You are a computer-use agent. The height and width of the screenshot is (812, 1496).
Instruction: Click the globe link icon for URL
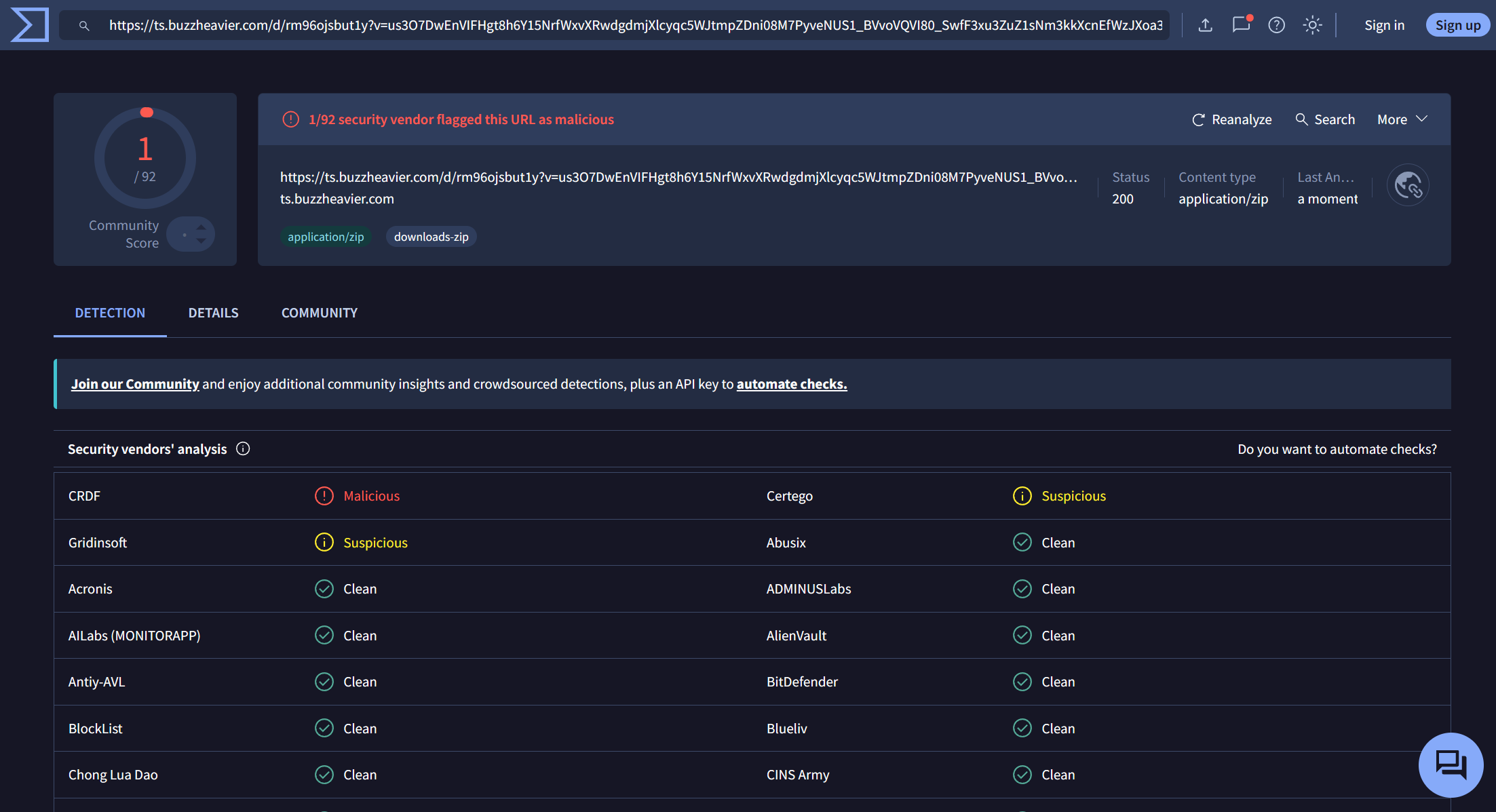1408,185
